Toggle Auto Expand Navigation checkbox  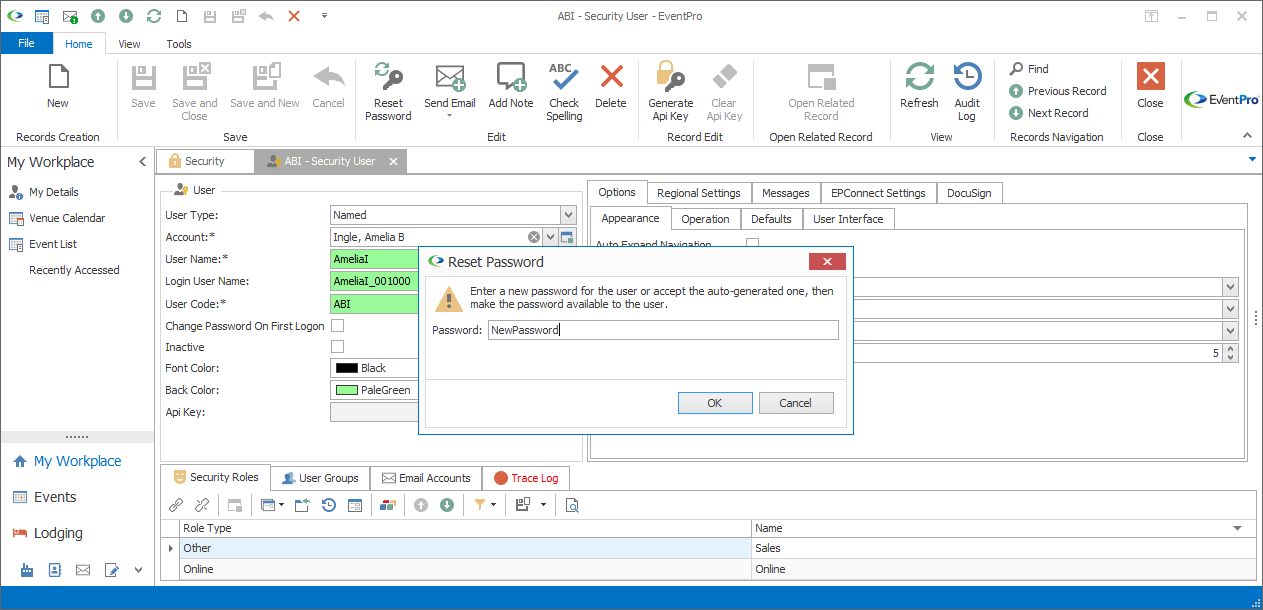[x=752, y=244]
